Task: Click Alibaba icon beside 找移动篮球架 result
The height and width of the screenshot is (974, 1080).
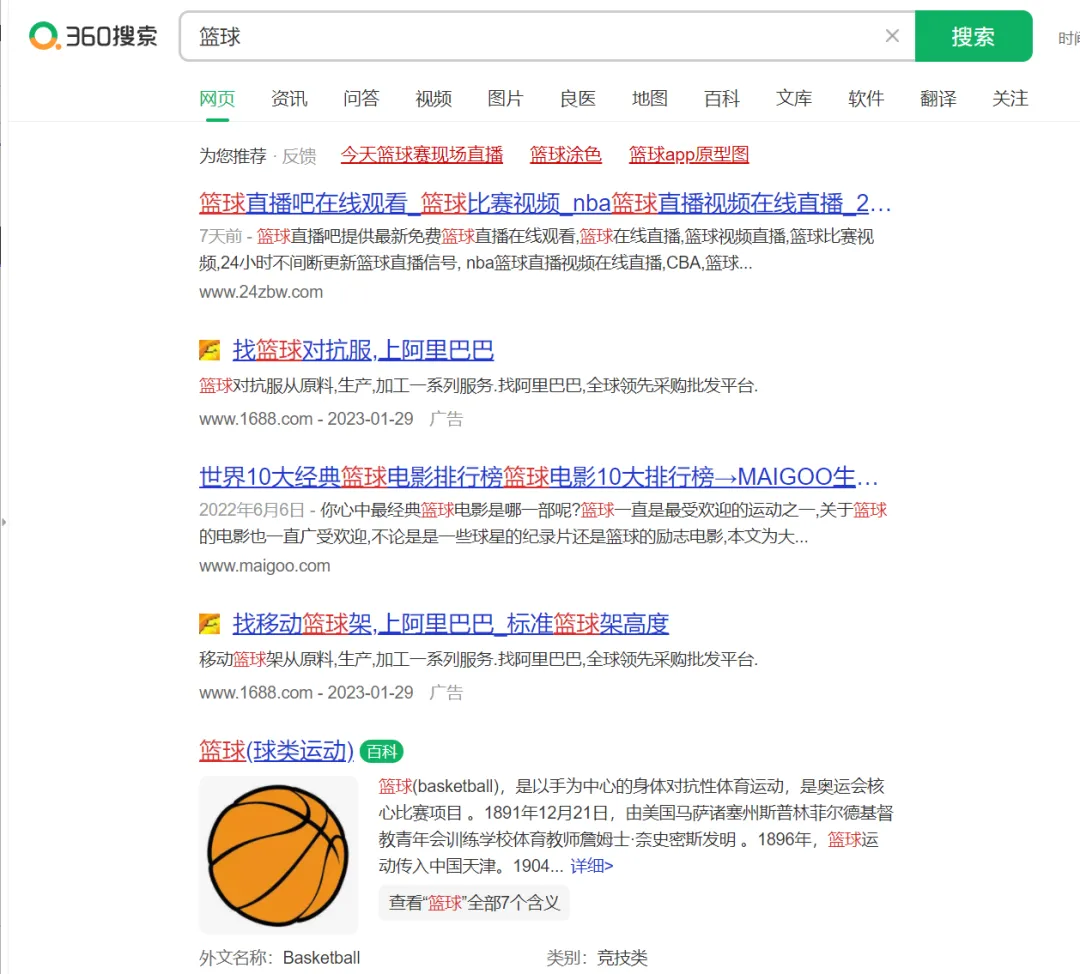Action: coord(209,623)
